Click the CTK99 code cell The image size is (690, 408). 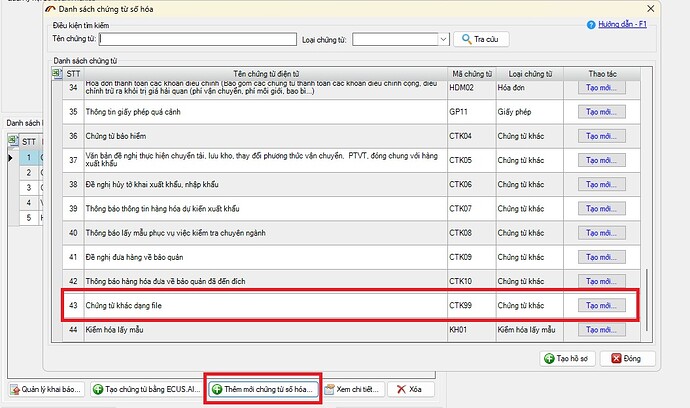point(472,305)
